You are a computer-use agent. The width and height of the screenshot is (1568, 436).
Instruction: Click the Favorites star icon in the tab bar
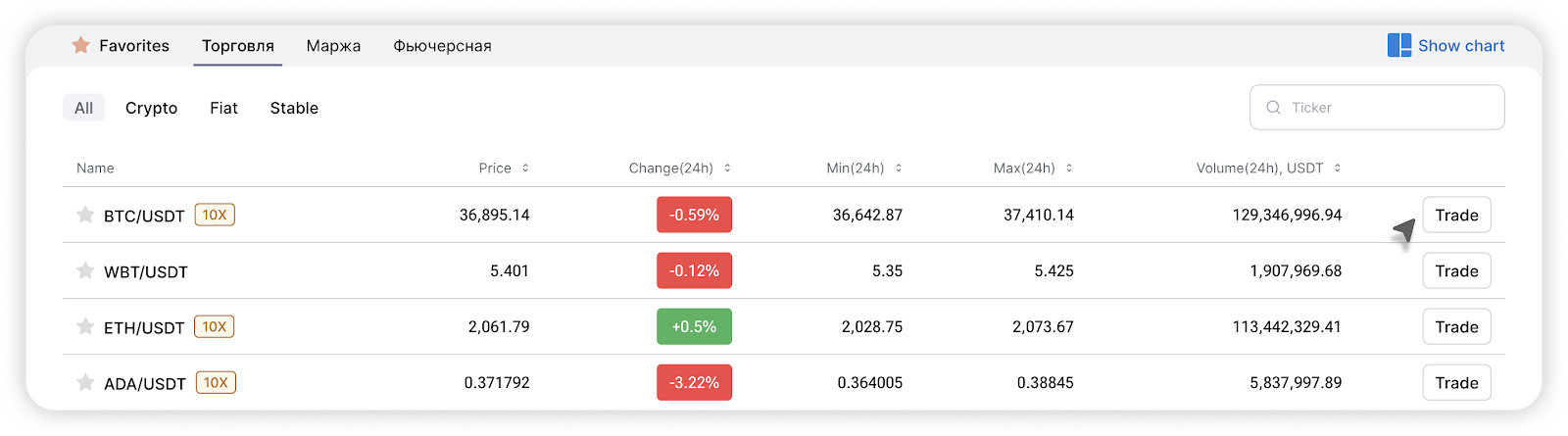(x=81, y=45)
